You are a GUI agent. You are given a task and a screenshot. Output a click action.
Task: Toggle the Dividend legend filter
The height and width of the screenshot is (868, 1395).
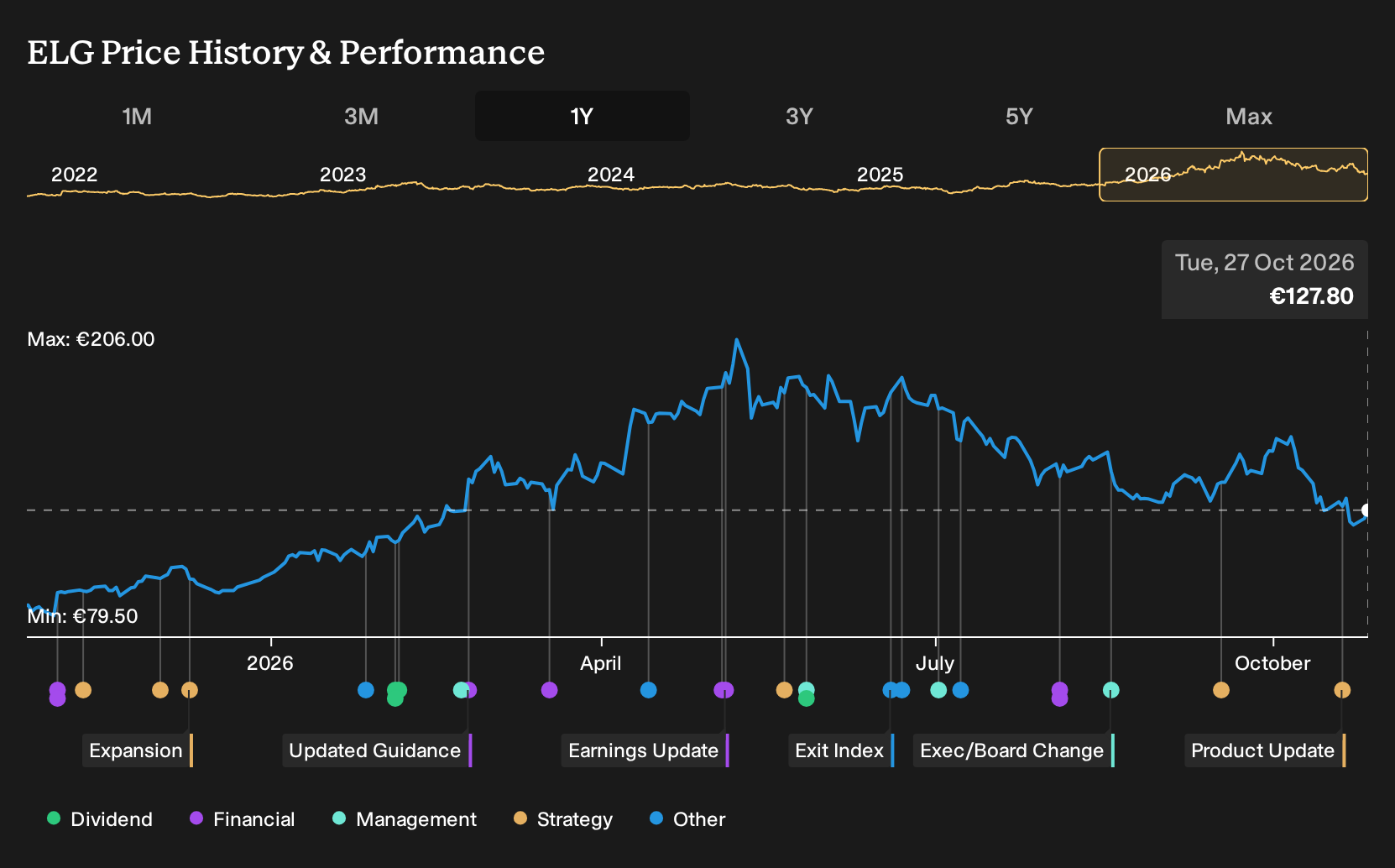[x=100, y=819]
